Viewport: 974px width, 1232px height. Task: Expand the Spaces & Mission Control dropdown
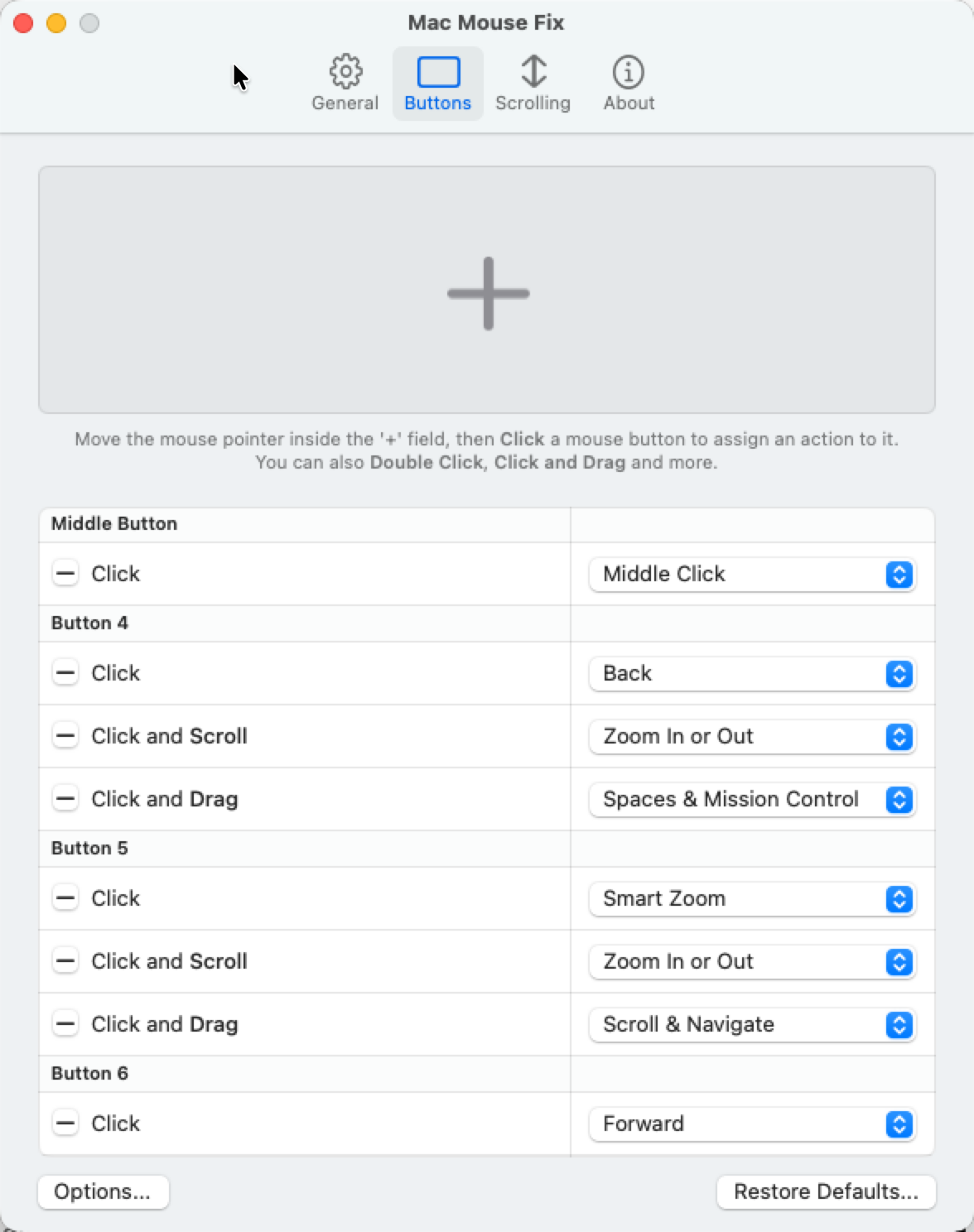pos(751,799)
